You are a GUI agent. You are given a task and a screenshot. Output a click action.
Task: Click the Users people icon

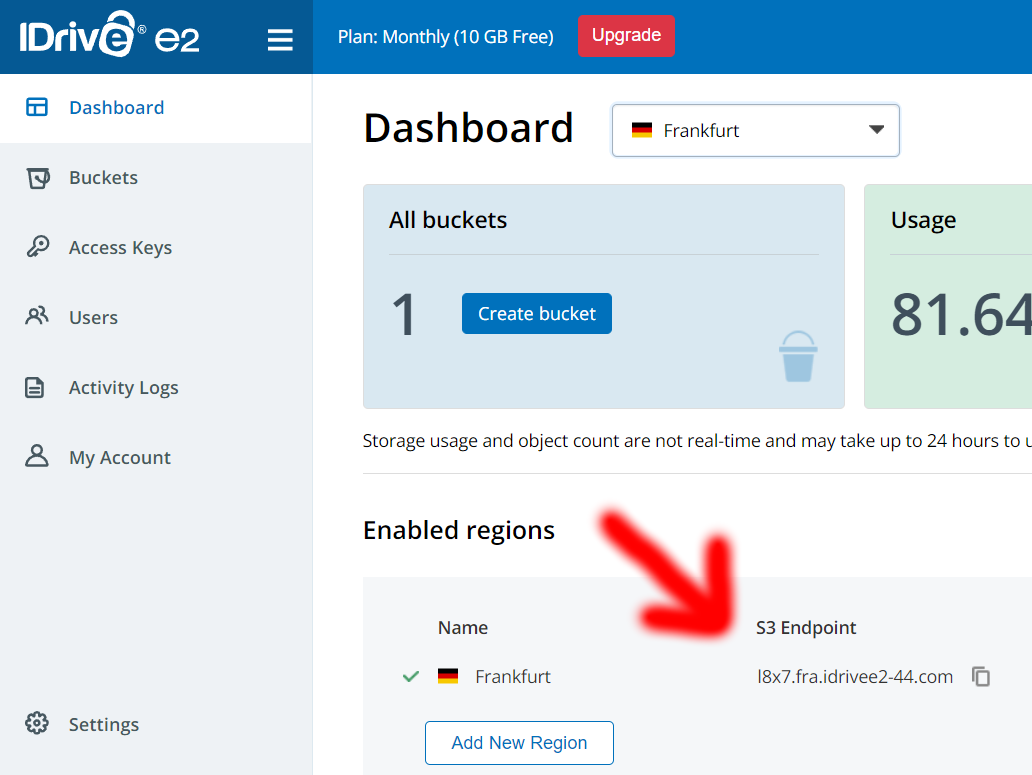point(37,317)
